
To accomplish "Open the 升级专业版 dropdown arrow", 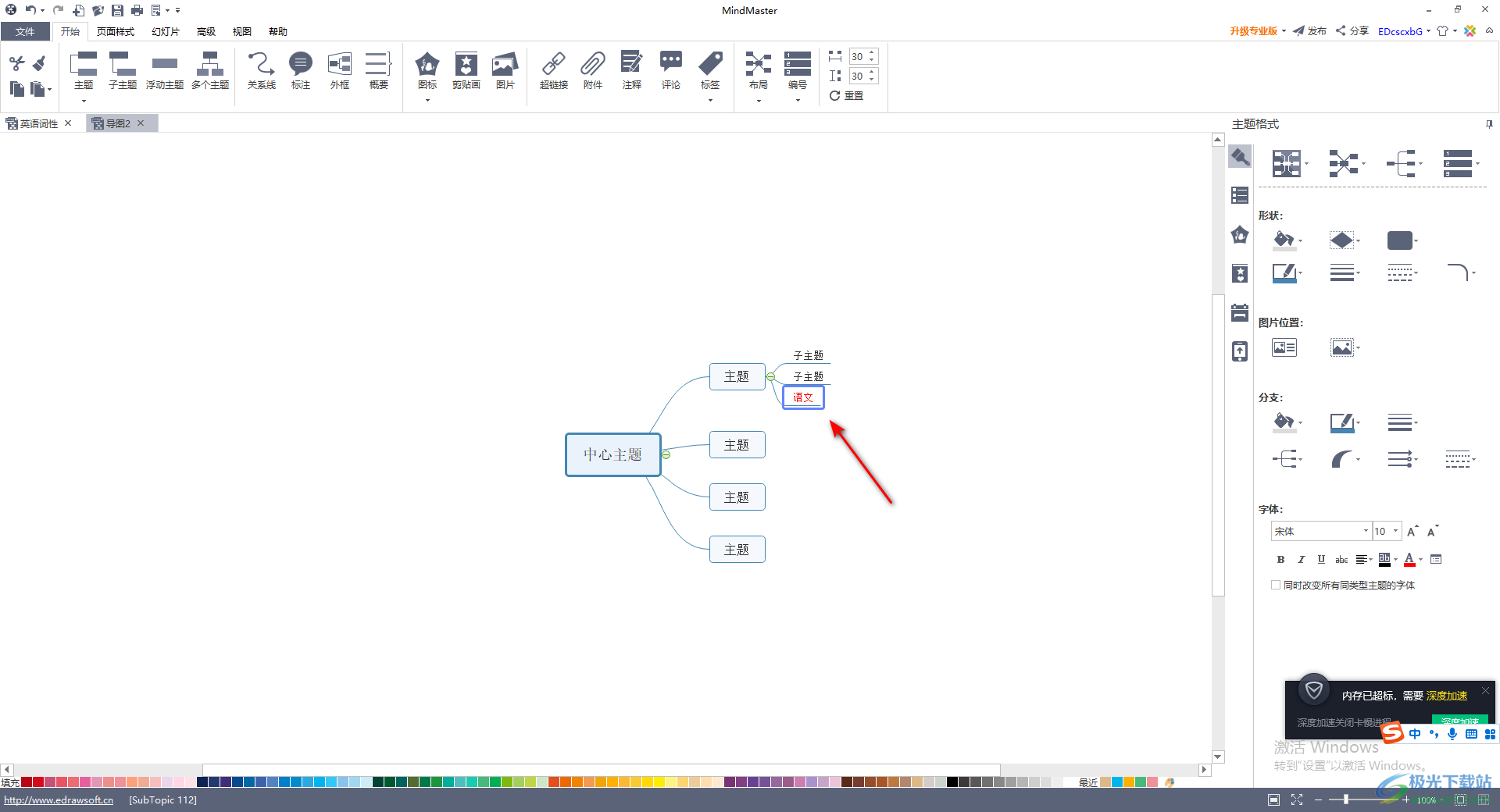I will (x=1284, y=31).
